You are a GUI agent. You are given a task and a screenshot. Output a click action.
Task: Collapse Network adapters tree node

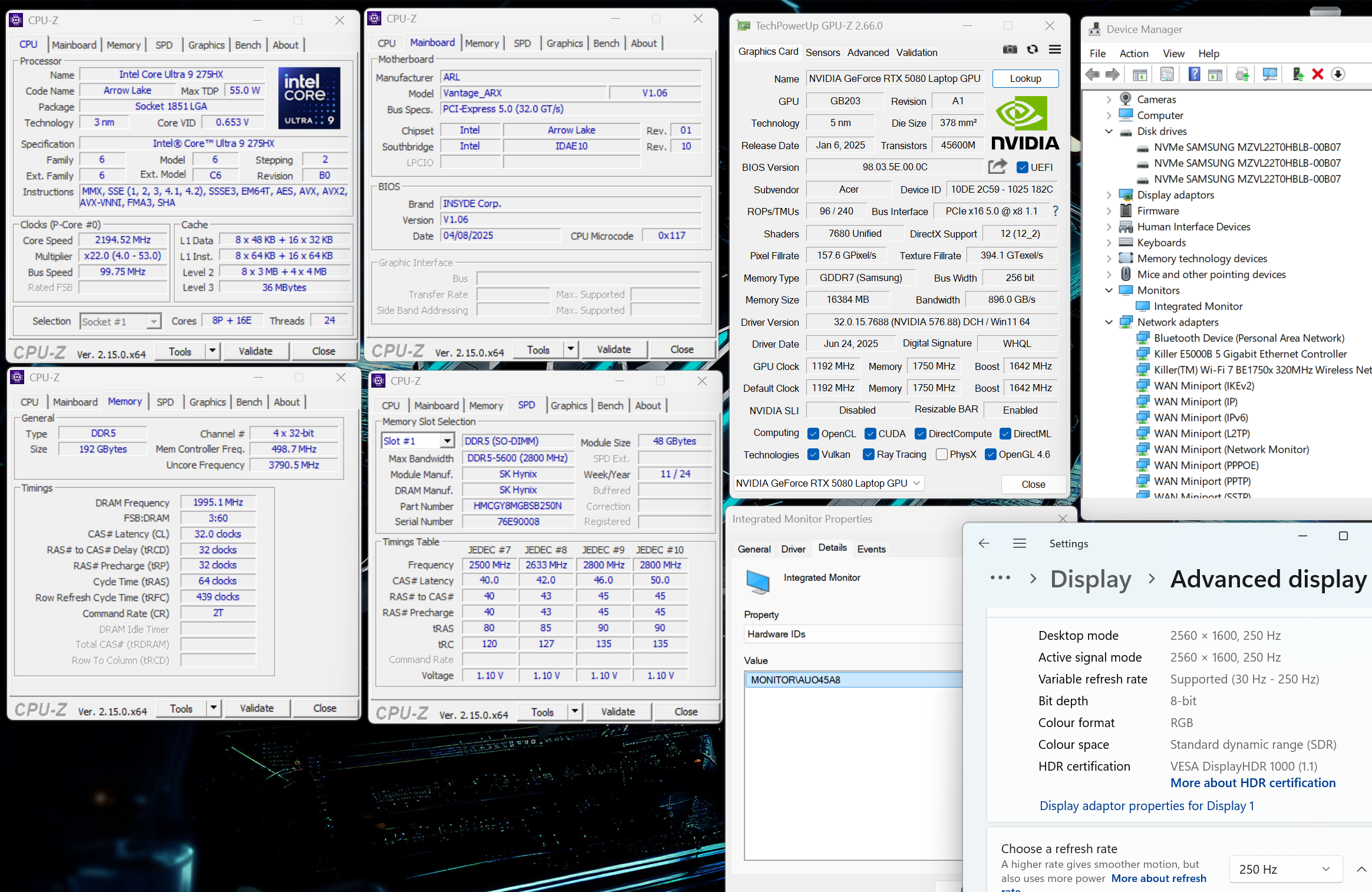coord(1109,322)
